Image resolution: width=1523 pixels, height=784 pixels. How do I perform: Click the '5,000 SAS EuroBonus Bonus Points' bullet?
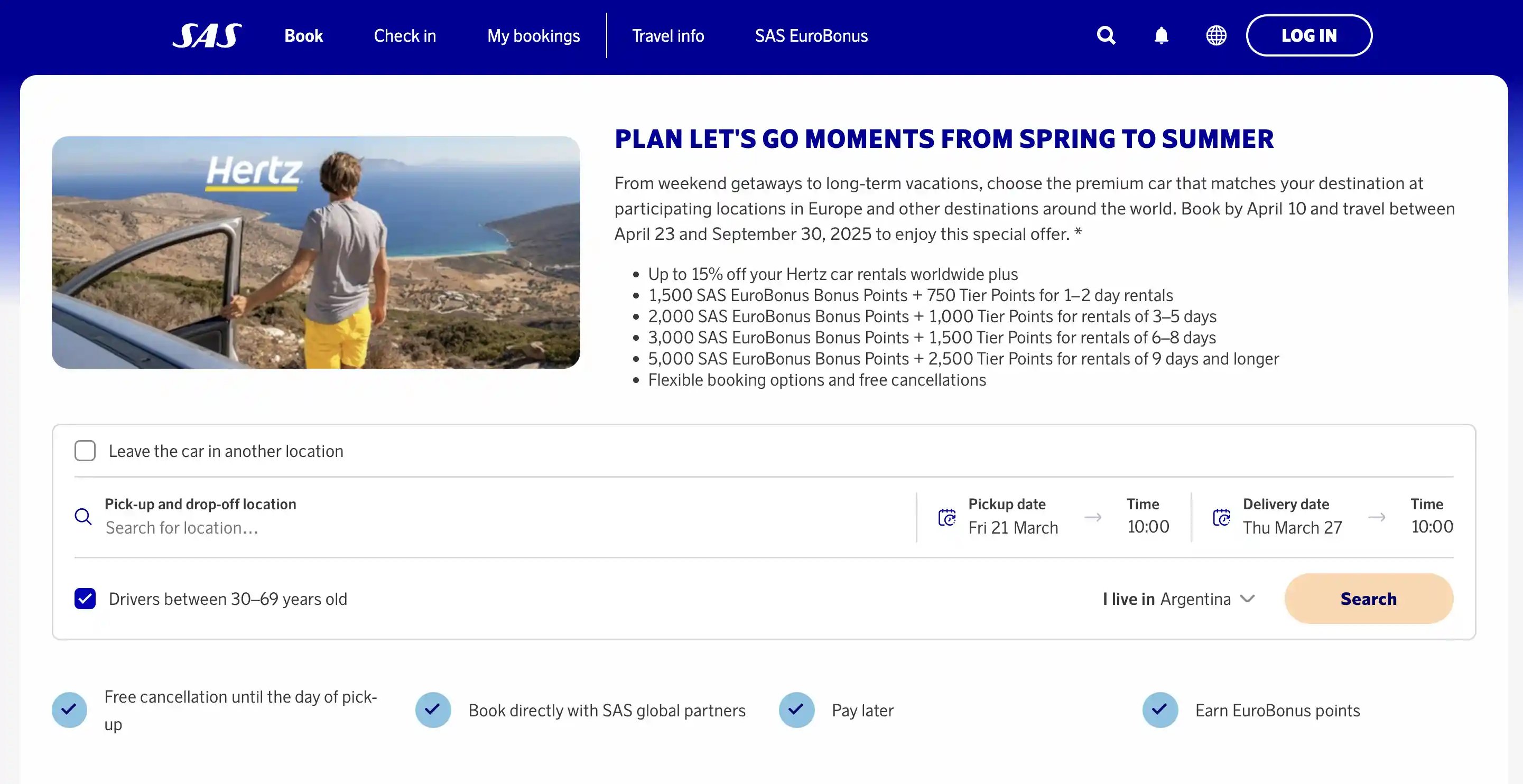[x=964, y=359]
